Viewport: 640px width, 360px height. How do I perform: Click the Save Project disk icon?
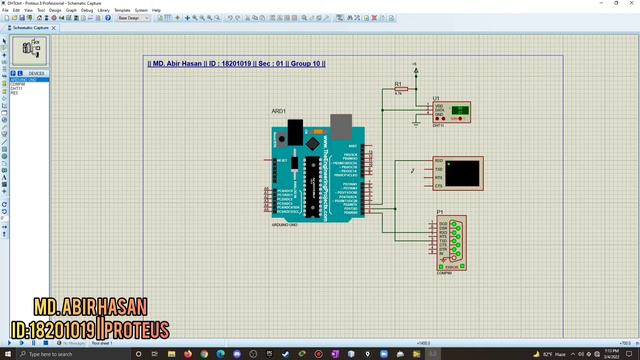click(x=22, y=18)
